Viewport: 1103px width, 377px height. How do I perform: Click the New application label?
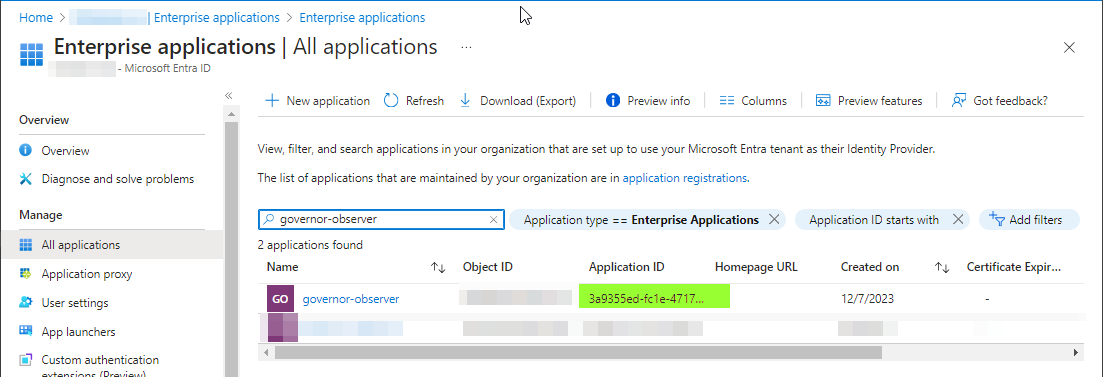pyautogui.click(x=328, y=101)
